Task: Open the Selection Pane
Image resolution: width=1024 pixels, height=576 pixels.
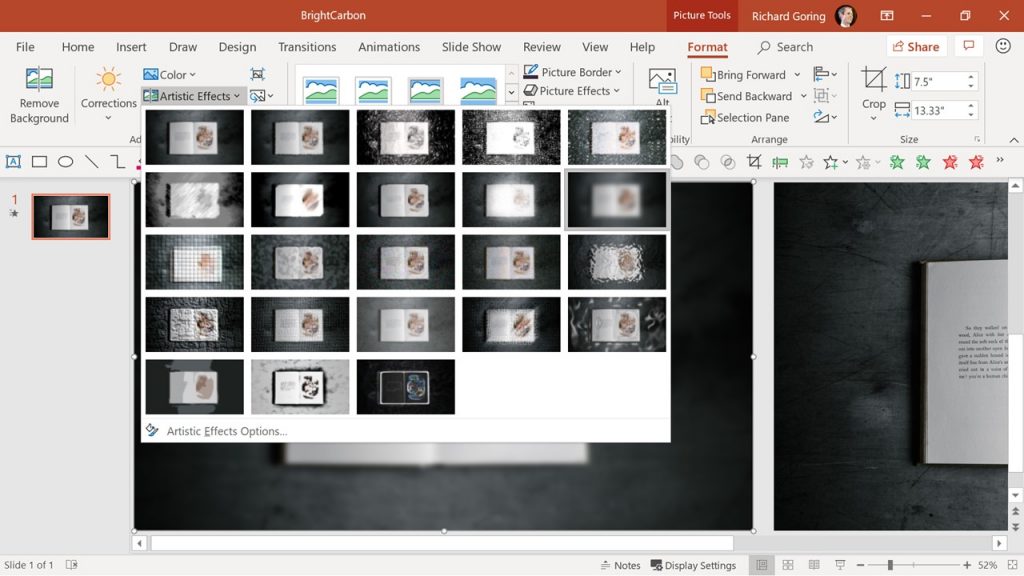Action: click(x=745, y=117)
